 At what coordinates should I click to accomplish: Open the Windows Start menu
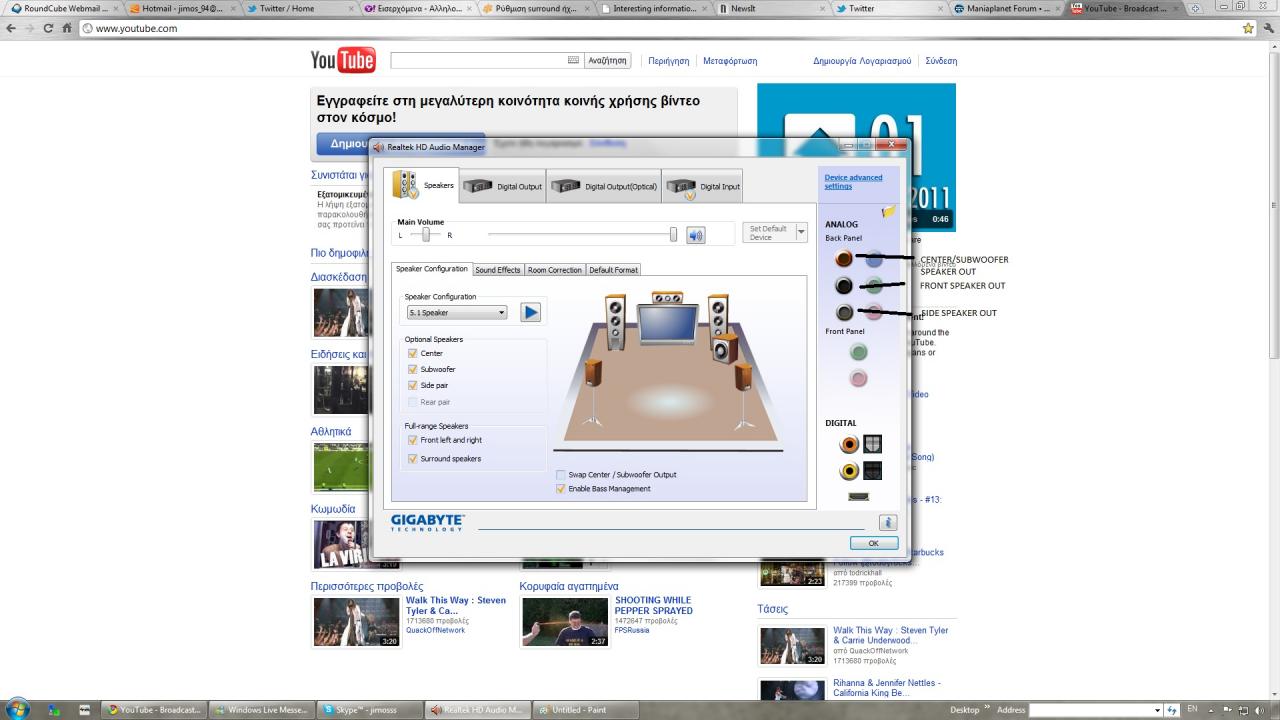pos(20,709)
